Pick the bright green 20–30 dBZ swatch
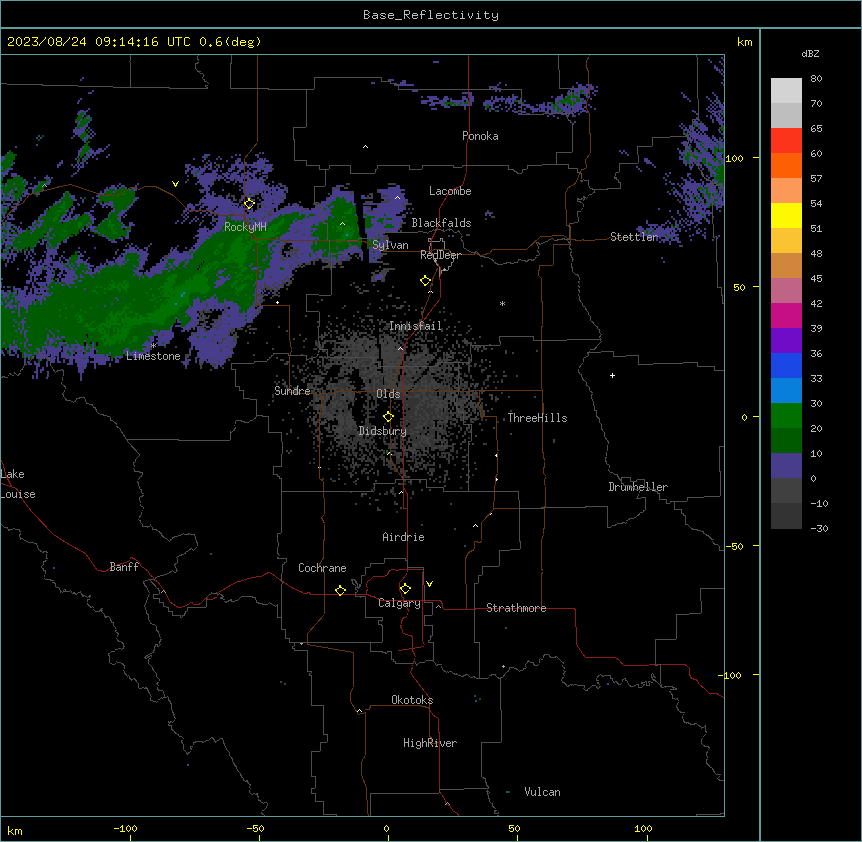Screen dimensions: 862x842 tap(786, 416)
